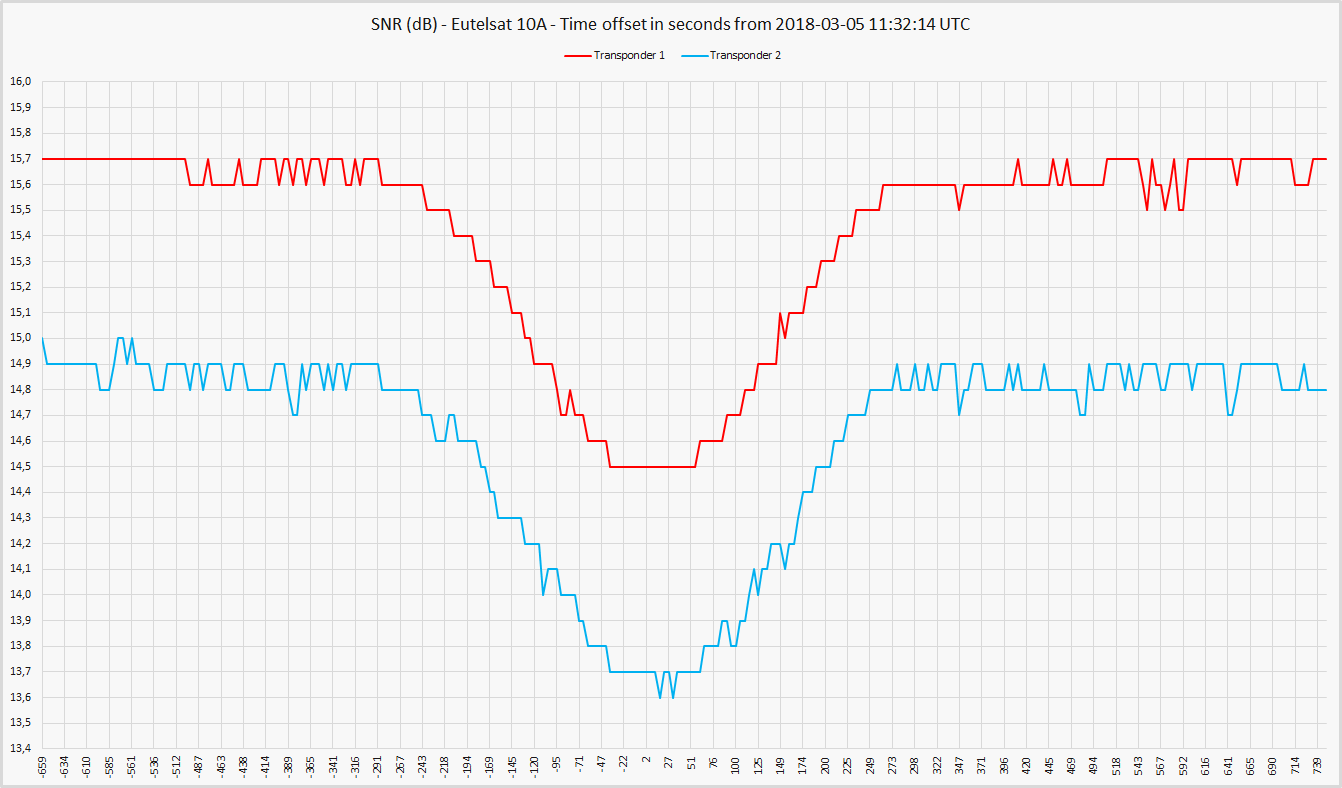Click the 15,0 value on the Y axis
Viewport: 1342px width, 788px height.
(21, 338)
